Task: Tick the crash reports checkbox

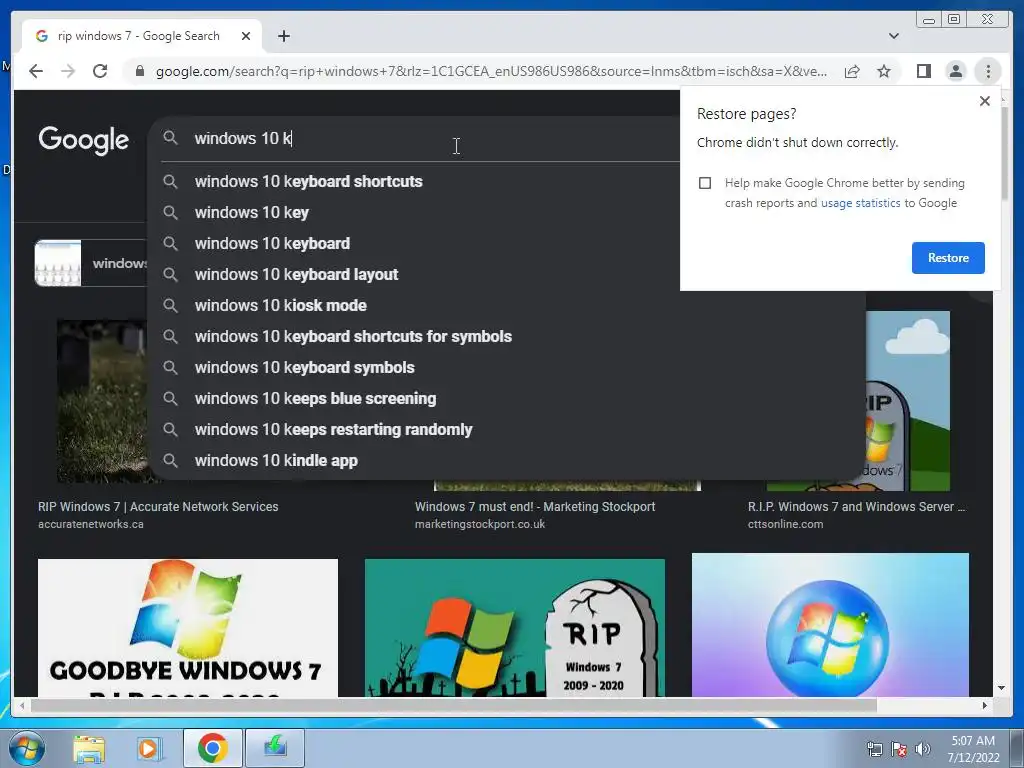Action: pos(705,183)
